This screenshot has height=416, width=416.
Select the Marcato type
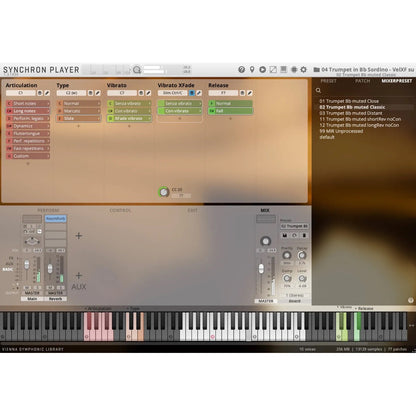pyautogui.click(x=79, y=111)
